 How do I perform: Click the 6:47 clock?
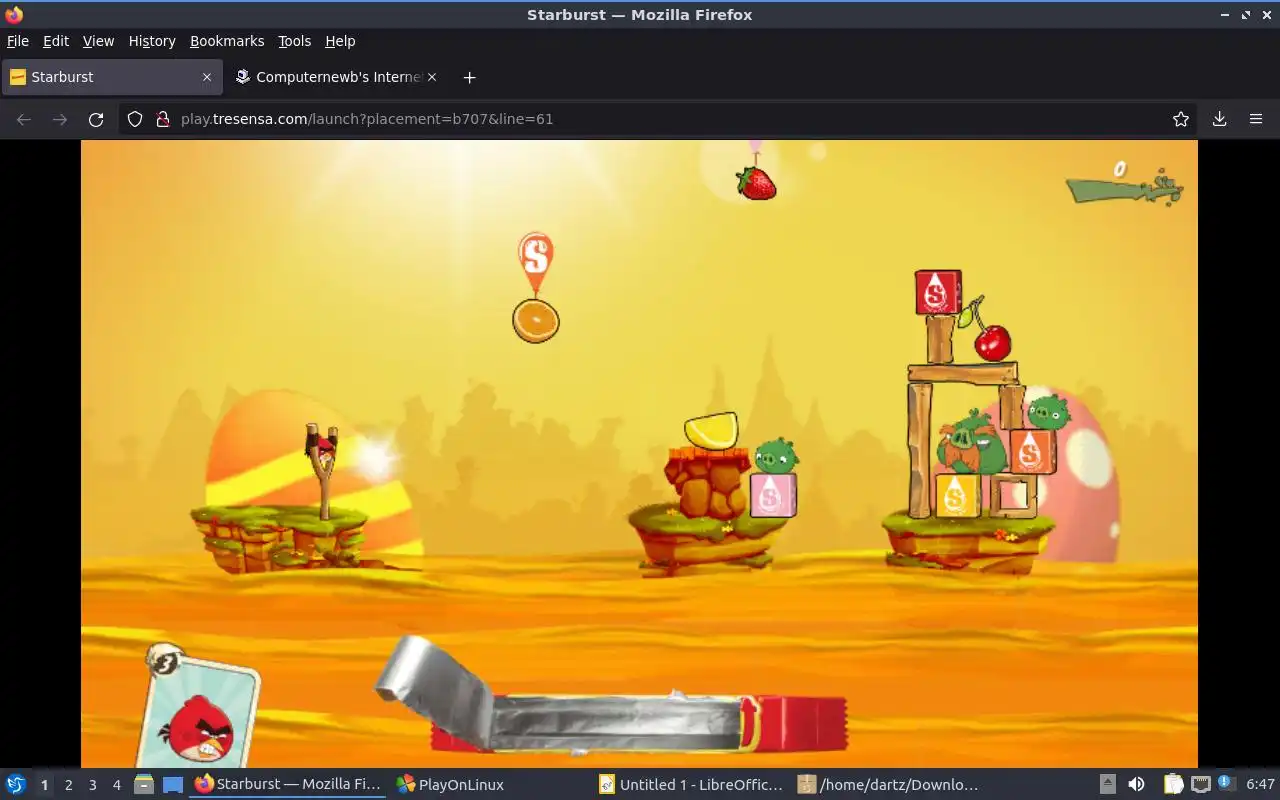[x=1260, y=785]
